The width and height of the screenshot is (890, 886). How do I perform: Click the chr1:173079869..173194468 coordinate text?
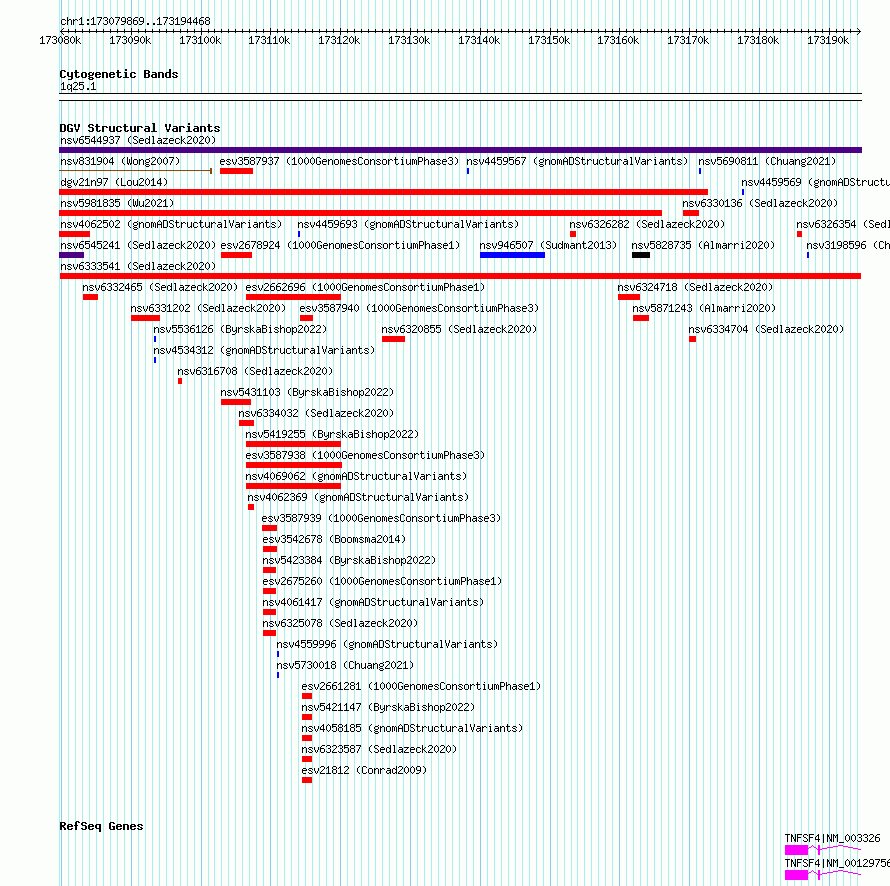click(x=135, y=21)
